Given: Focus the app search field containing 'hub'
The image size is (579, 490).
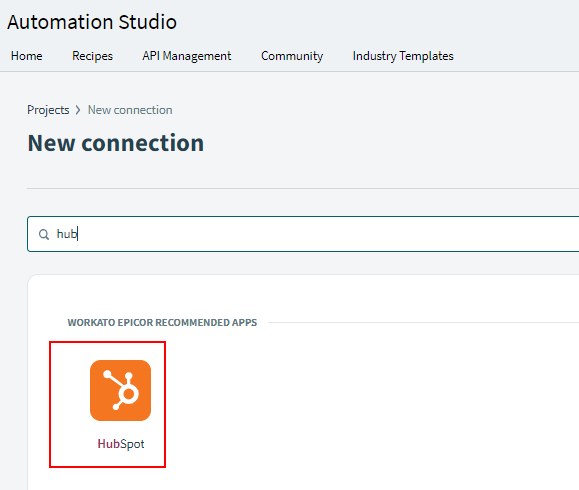Looking at the screenshot, I should pyautogui.click(x=303, y=234).
